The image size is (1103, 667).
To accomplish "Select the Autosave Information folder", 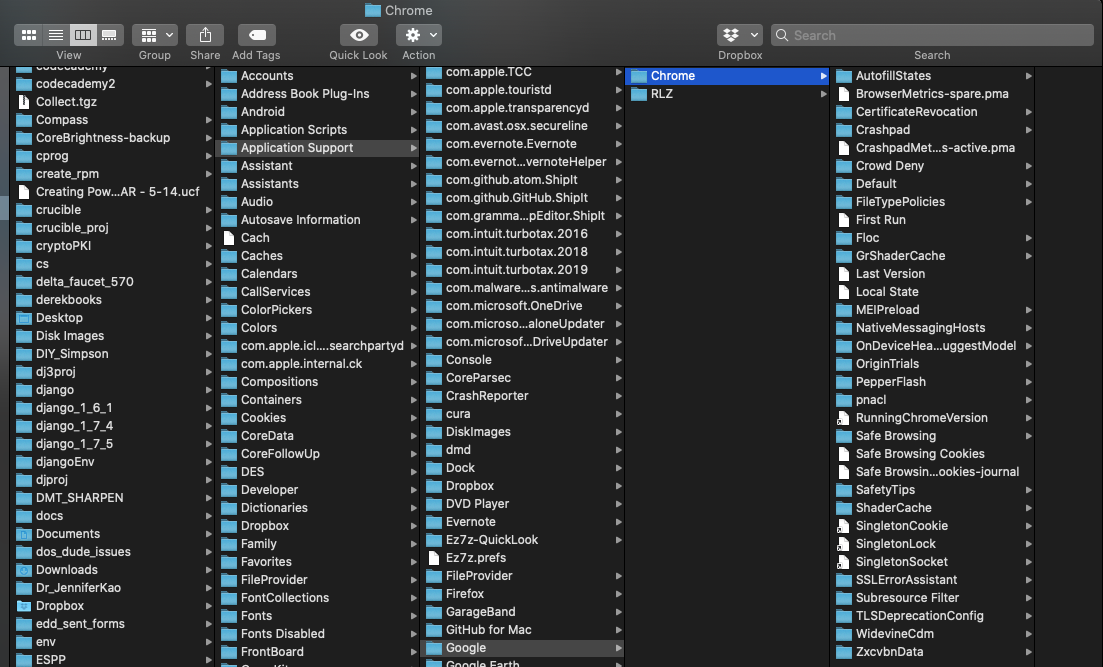I will click(317, 220).
